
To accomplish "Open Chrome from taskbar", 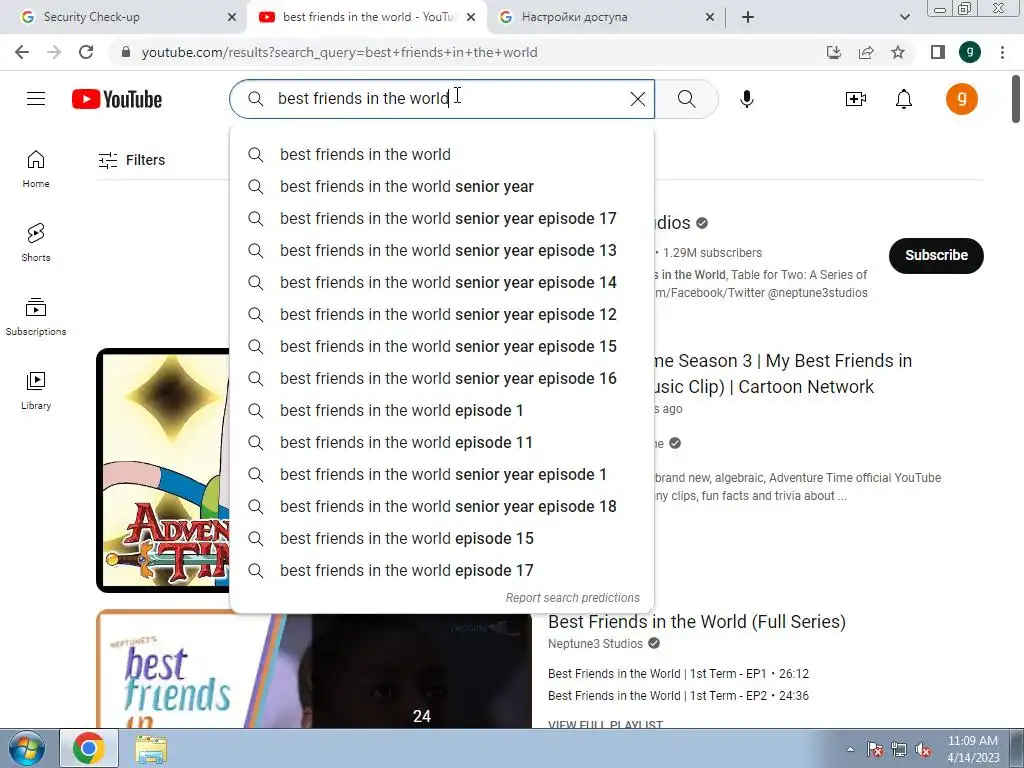I will pyautogui.click(x=89, y=748).
